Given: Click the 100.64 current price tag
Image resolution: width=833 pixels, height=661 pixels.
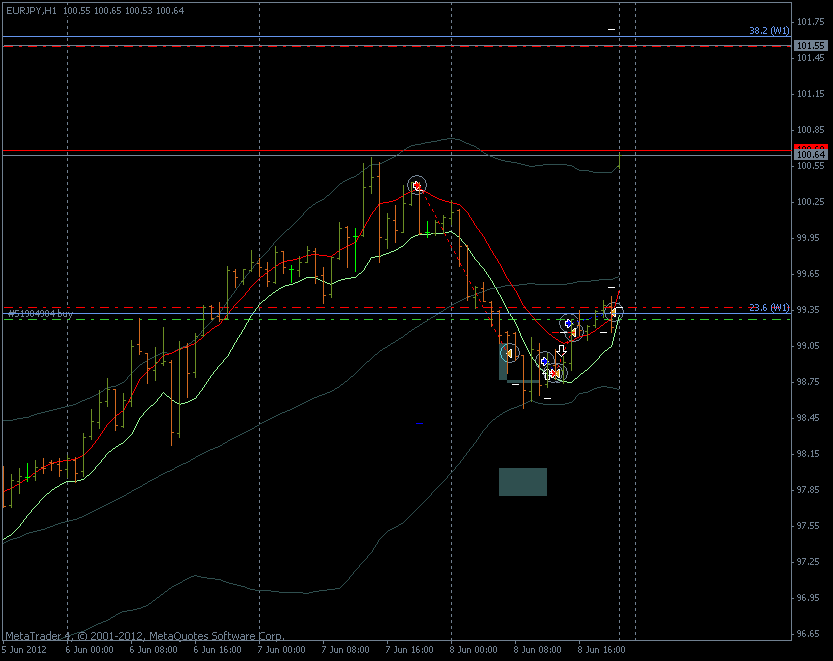Looking at the screenshot, I should pos(811,155).
